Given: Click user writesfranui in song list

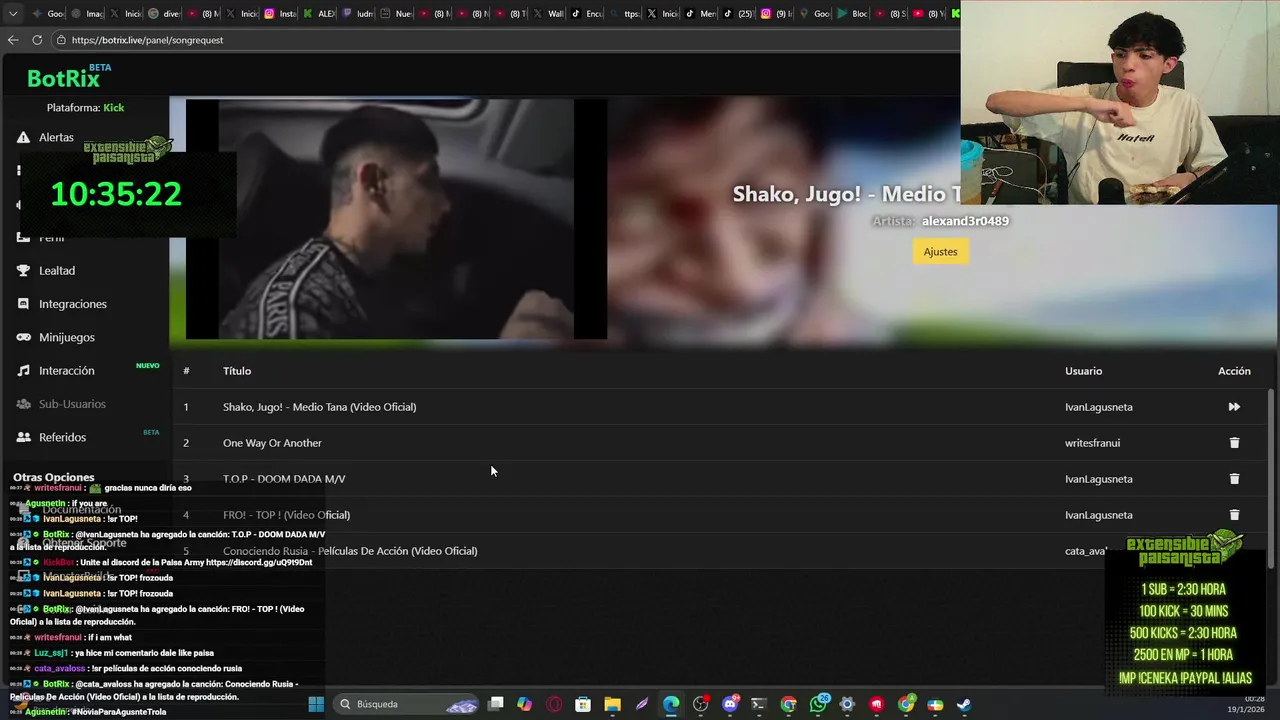Looking at the screenshot, I should click(x=1092, y=443).
